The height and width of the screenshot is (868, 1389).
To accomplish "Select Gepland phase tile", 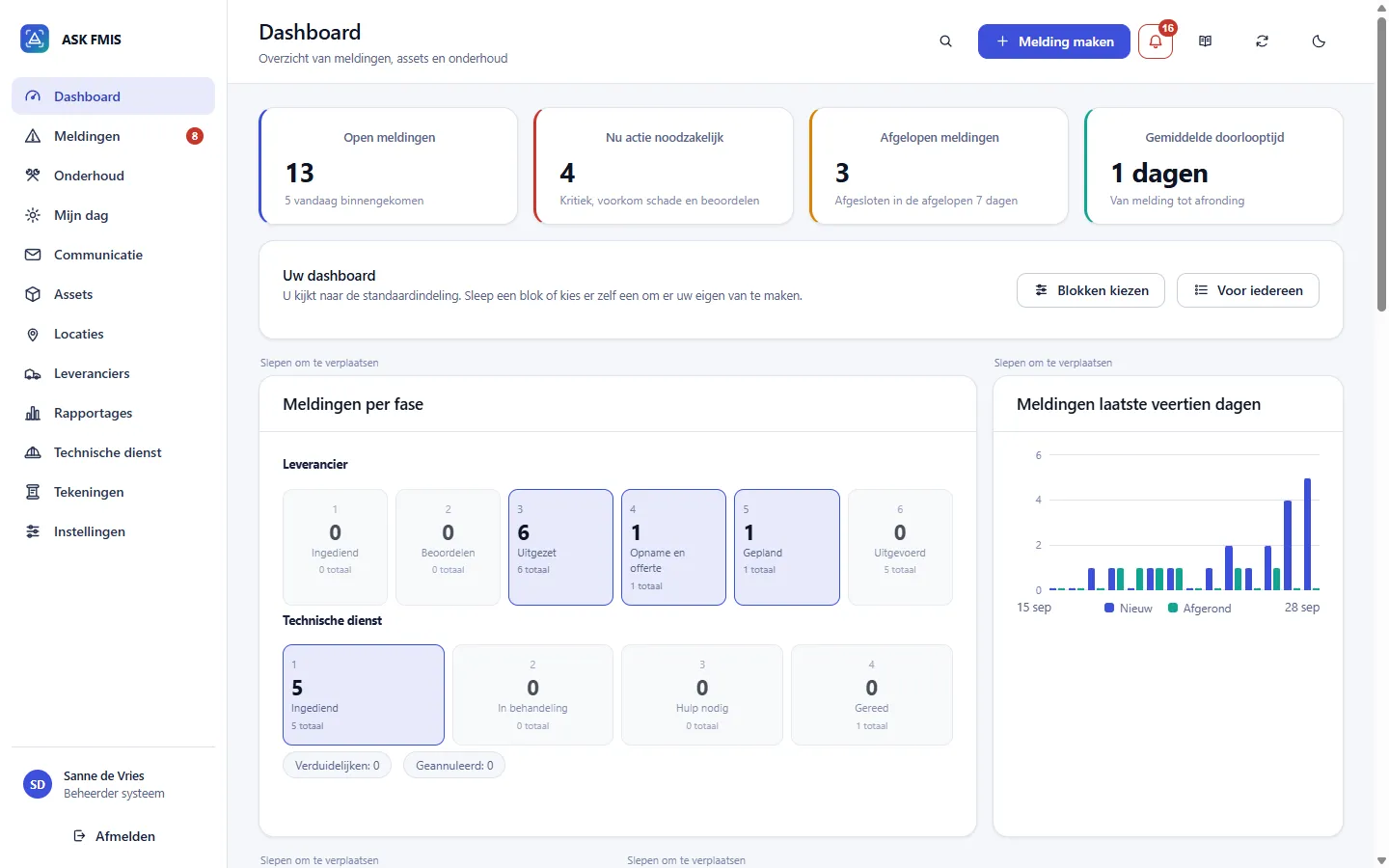I will point(787,547).
